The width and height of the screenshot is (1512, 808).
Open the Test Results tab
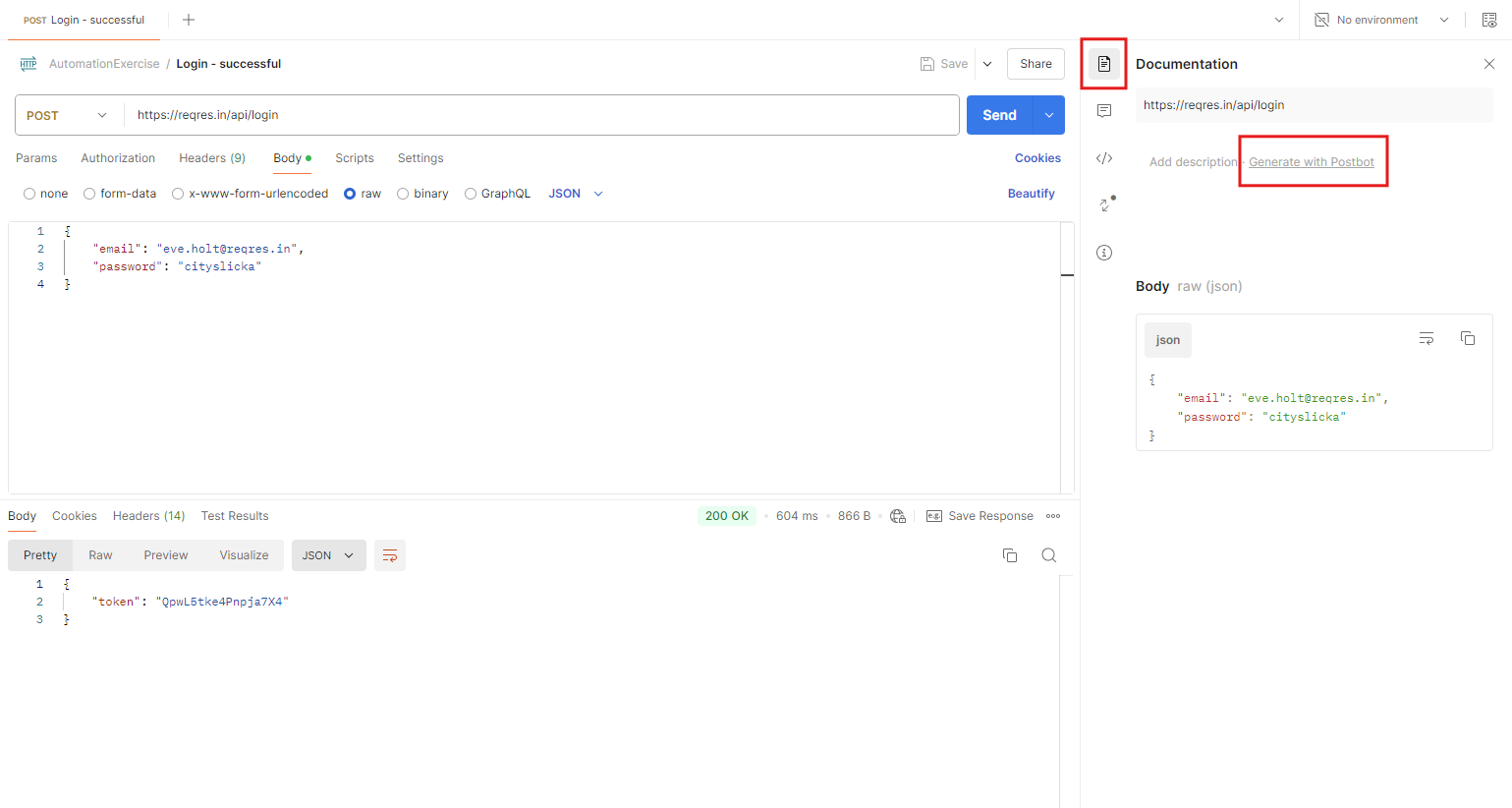(234, 516)
